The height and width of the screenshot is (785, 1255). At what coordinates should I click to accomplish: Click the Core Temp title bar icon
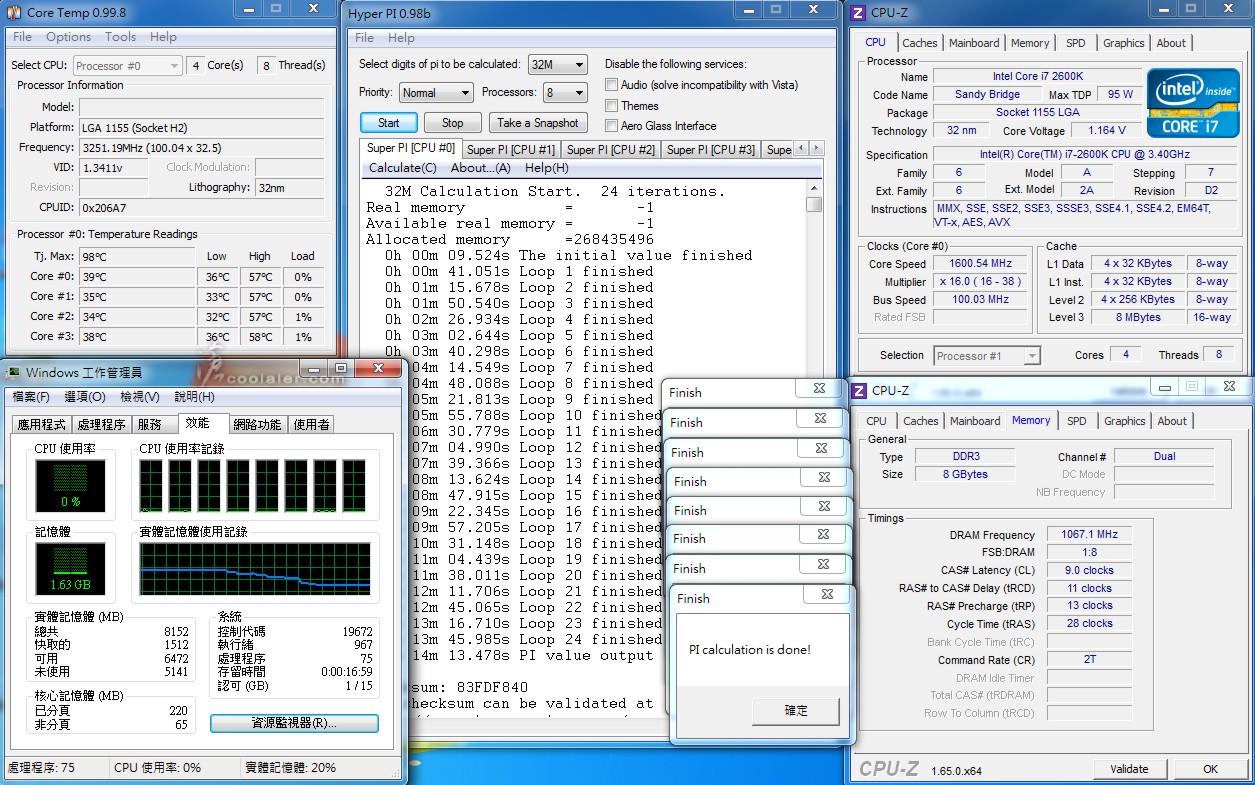(x=14, y=11)
